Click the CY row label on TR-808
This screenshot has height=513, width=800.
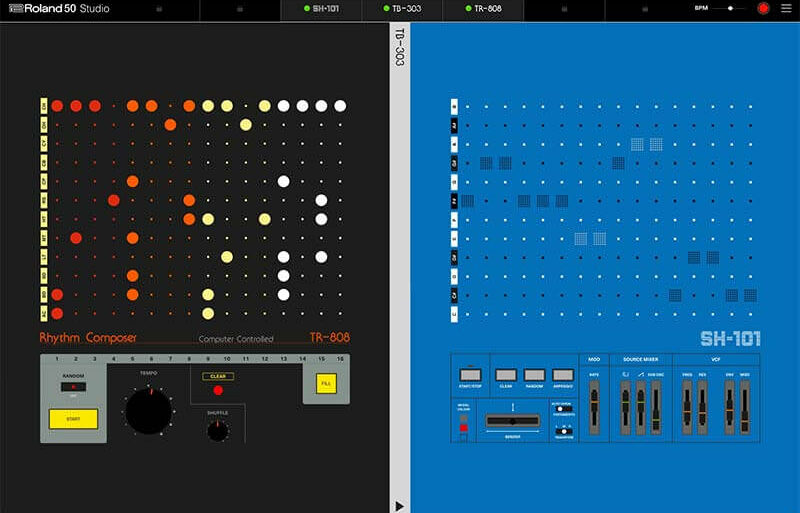(44, 143)
